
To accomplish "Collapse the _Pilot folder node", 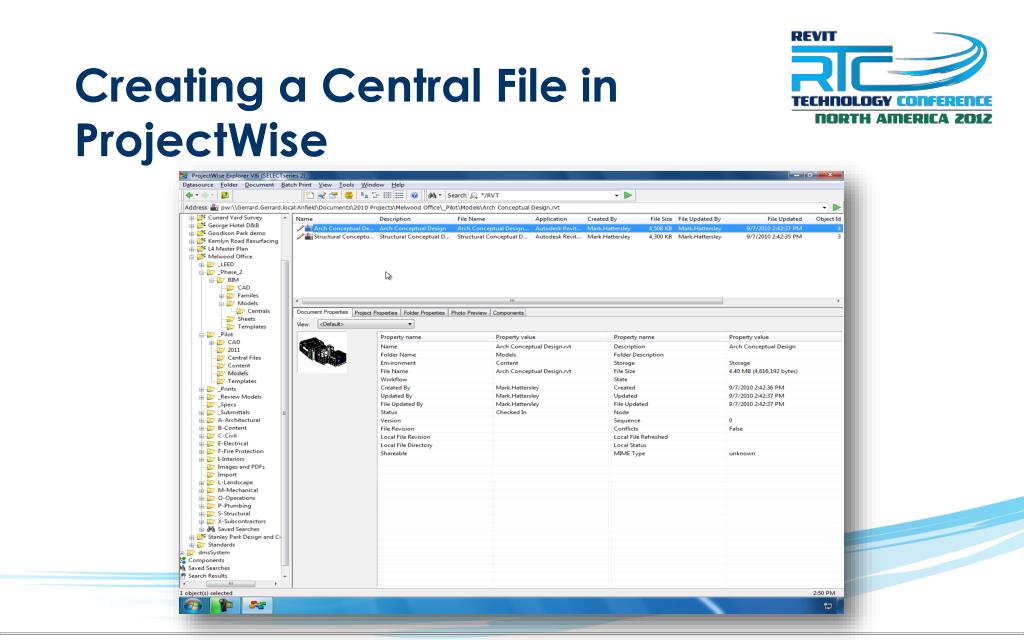I will click(x=202, y=334).
